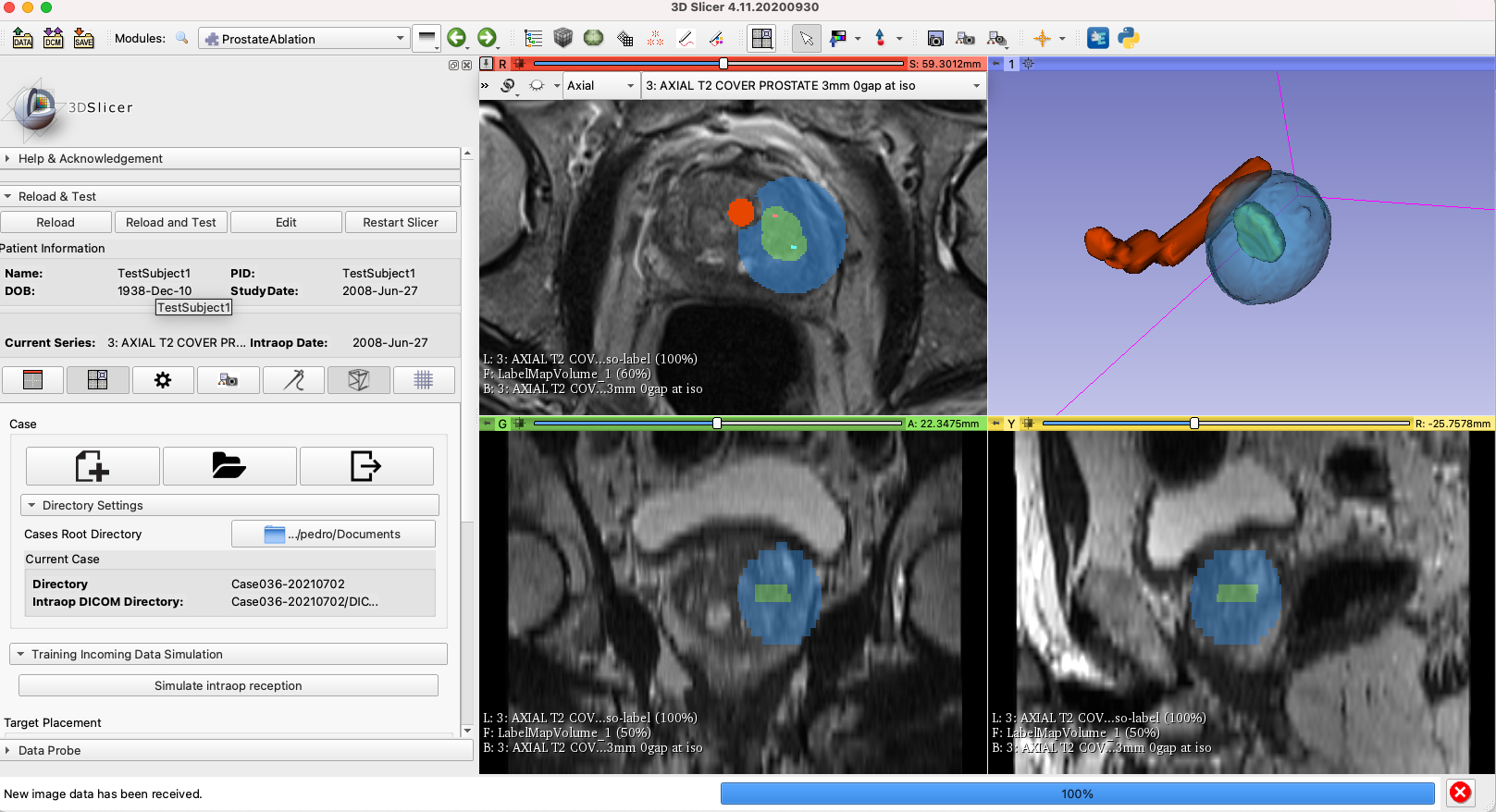Click the create new case icon
This screenshot has height=812, width=1496.
pyautogui.click(x=93, y=466)
